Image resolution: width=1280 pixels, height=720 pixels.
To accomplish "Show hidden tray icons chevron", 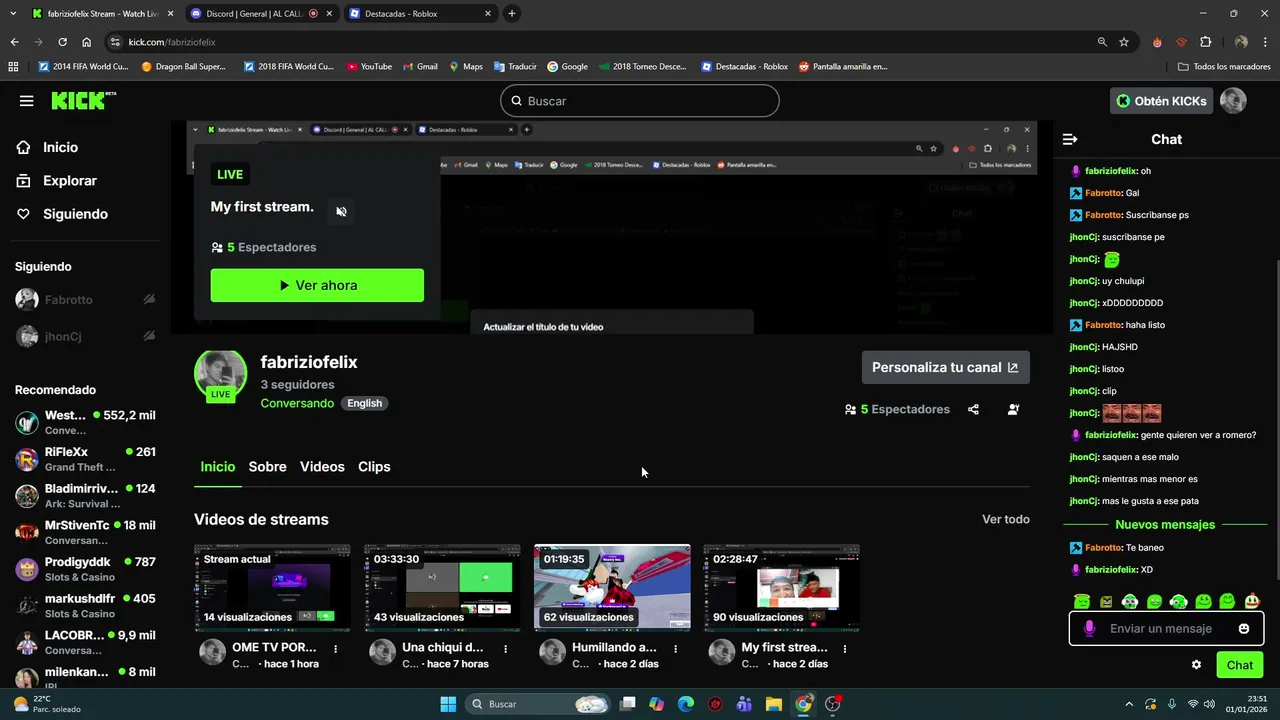I will pyautogui.click(x=1129, y=704).
